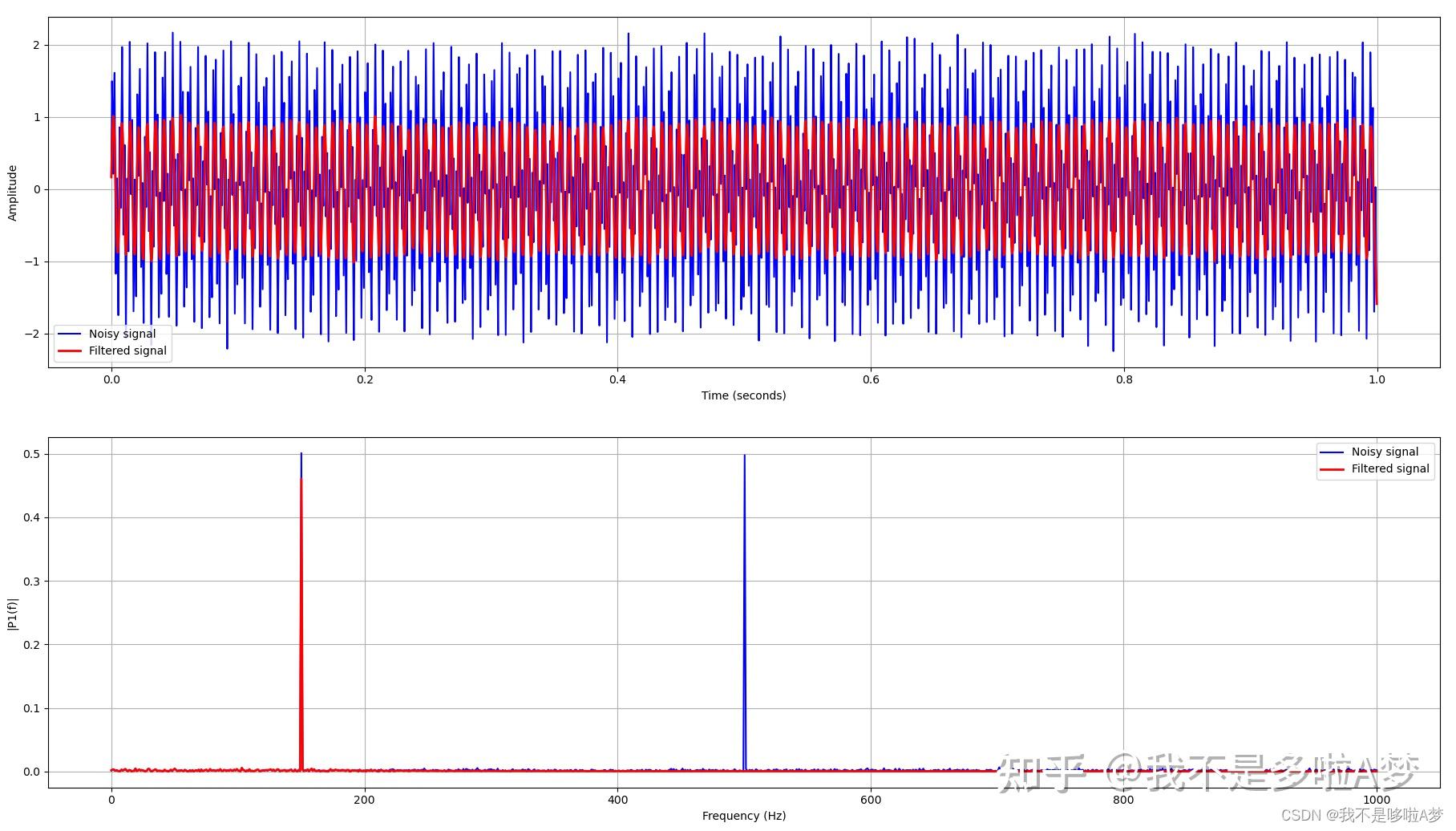This screenshot has height=831, width=1456.
Task: Click the 0.1 tick label on spectrum y-axis
Action: point(31,708)
